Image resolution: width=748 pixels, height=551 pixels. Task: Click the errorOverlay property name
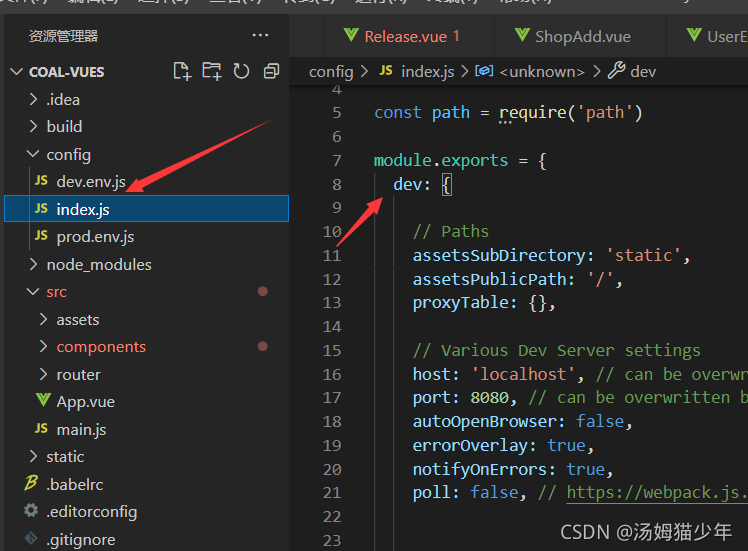tap(470, 446)
